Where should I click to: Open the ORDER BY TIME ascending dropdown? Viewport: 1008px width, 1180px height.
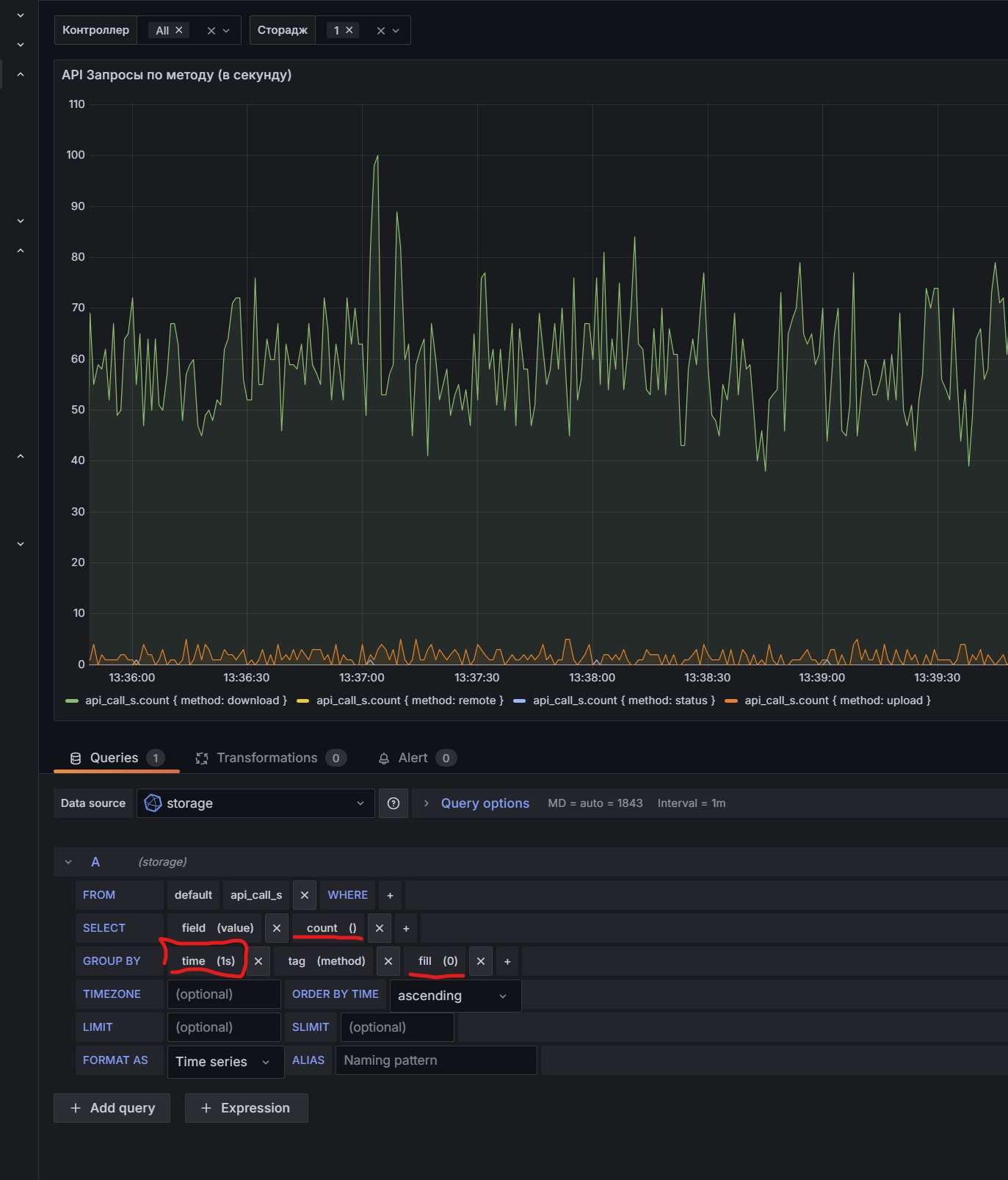click(454, 996)
